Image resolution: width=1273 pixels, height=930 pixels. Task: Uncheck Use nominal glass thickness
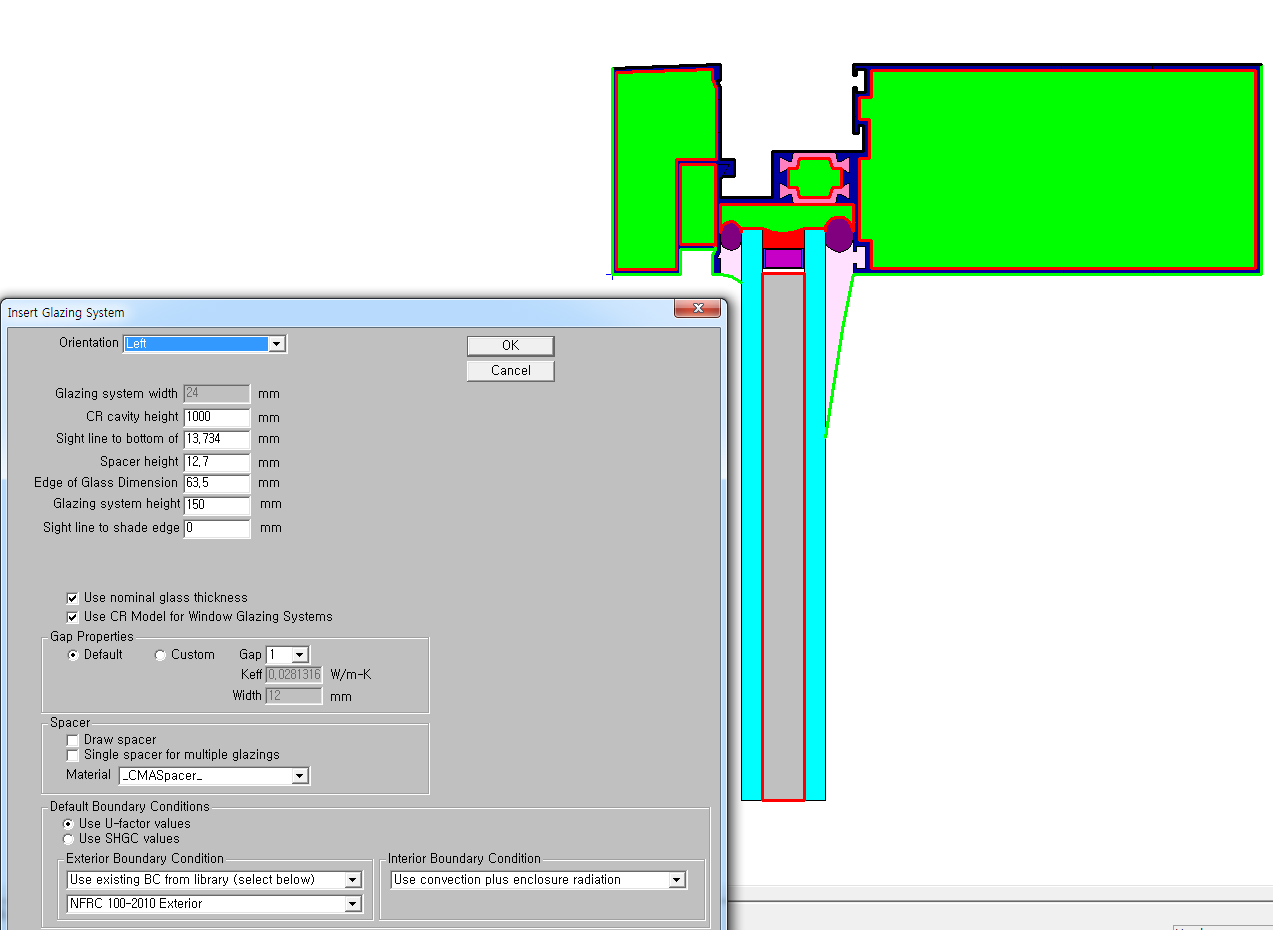tap(72, 598)
